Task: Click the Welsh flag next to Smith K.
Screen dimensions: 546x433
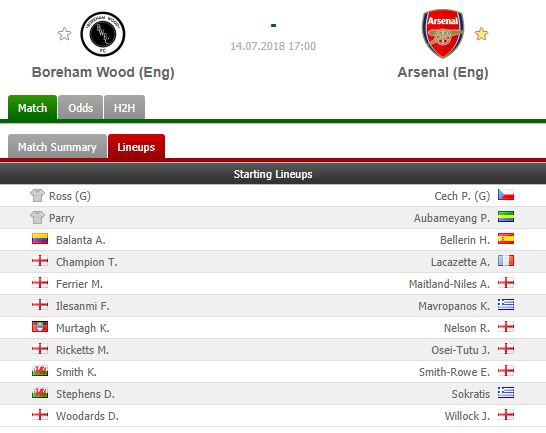Action: point(40,371)
